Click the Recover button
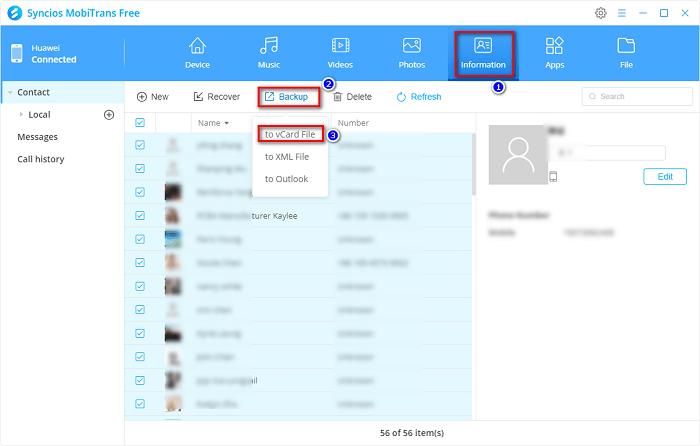 [x=217, y=97]
